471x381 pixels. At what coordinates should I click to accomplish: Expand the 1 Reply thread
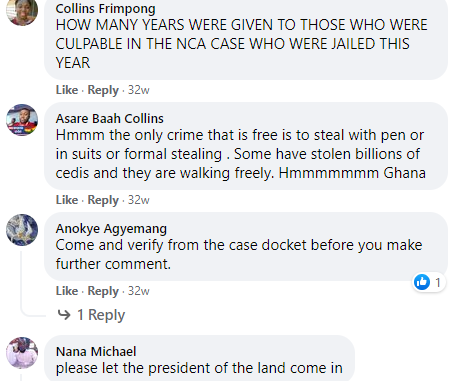[101, 315]
